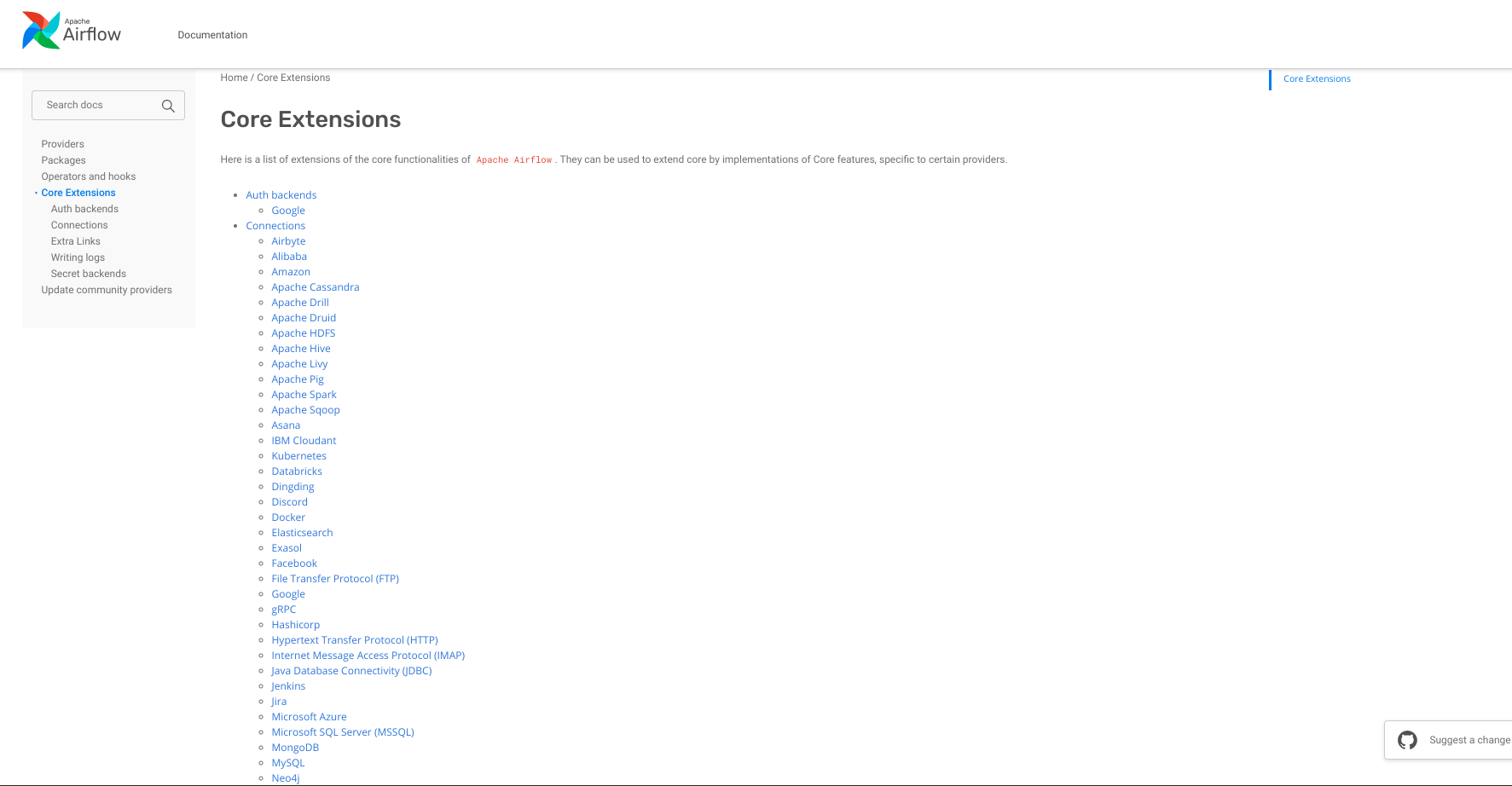The width and height of the screenshot is (1512, 786).
Task: Open the Microsoft Azure link
Action: pos(309,717)
